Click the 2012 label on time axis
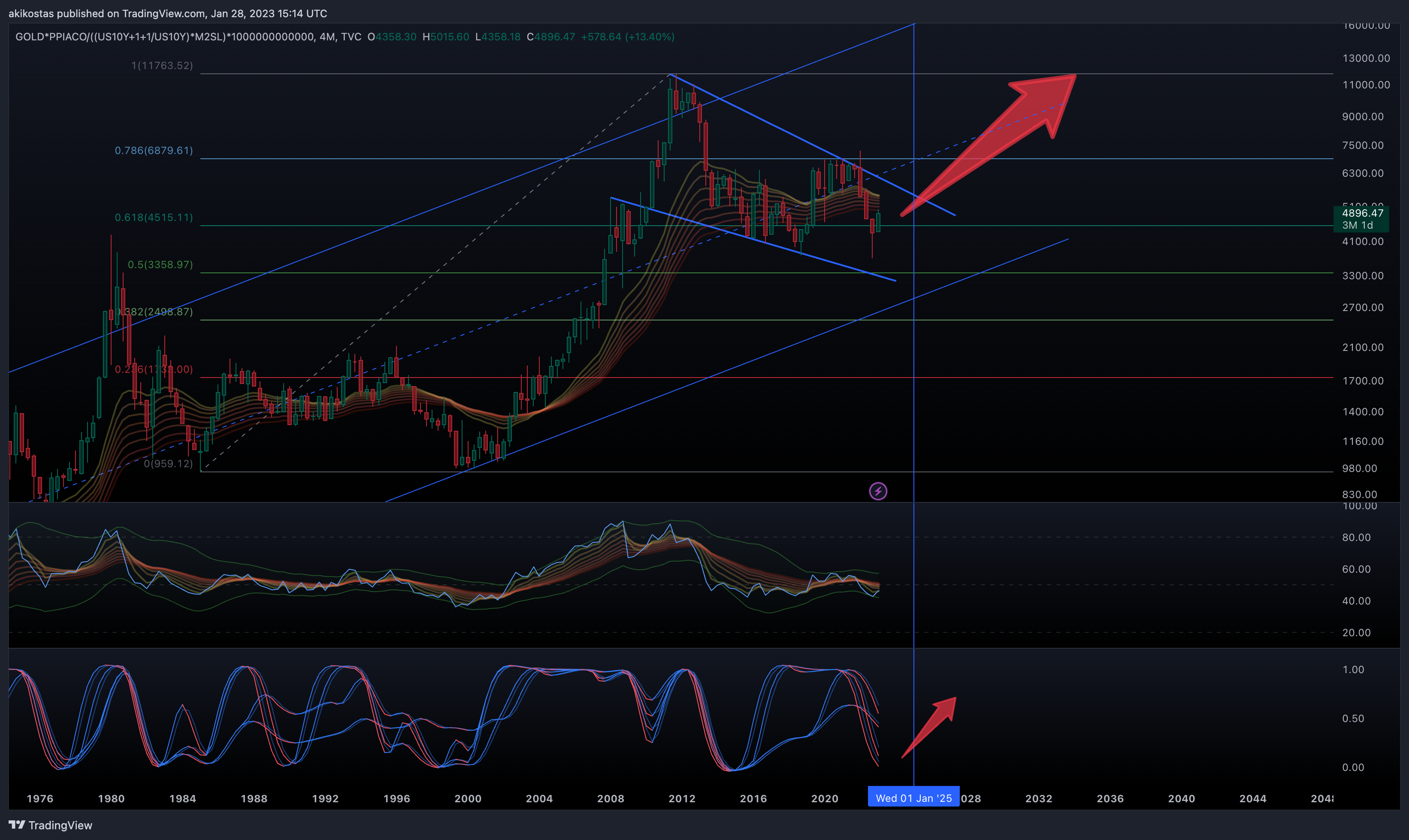Image resolution: width=1409 pixels, height=840 pixels. click(x=682, y=798)
